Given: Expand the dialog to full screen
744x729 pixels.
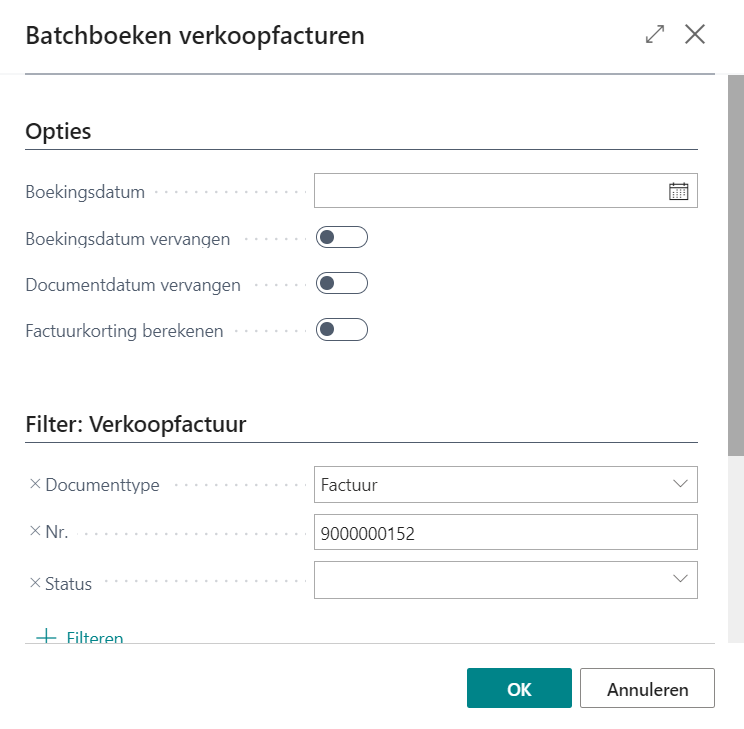Looking at the screenshot, I should (x=655, y=35).
